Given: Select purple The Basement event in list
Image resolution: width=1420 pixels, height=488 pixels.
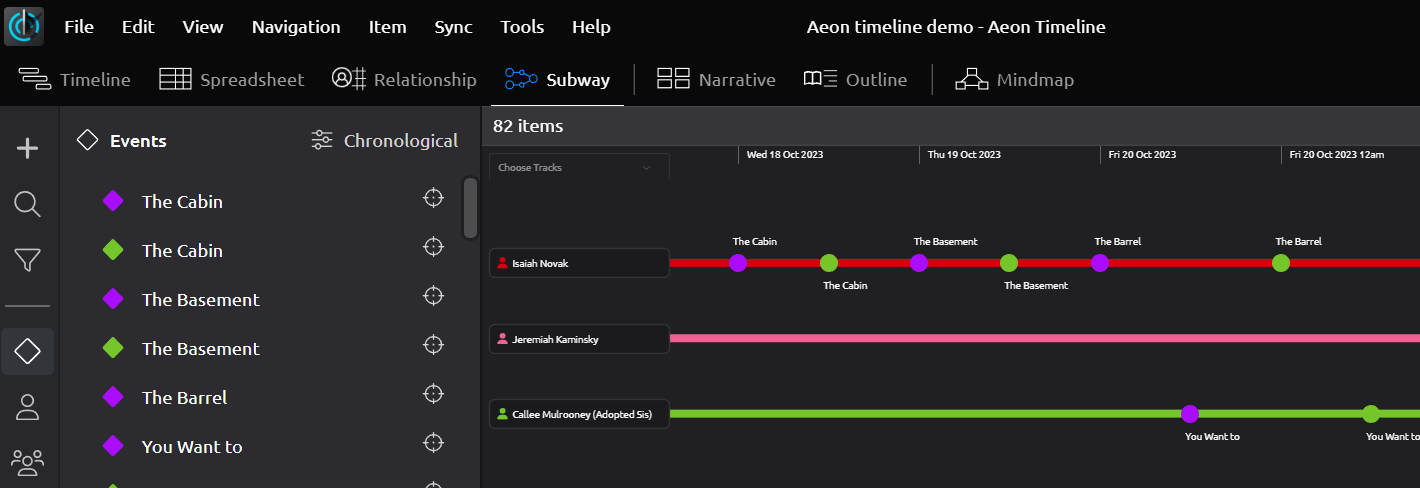Looking at the screenshot, I should 200,299.
